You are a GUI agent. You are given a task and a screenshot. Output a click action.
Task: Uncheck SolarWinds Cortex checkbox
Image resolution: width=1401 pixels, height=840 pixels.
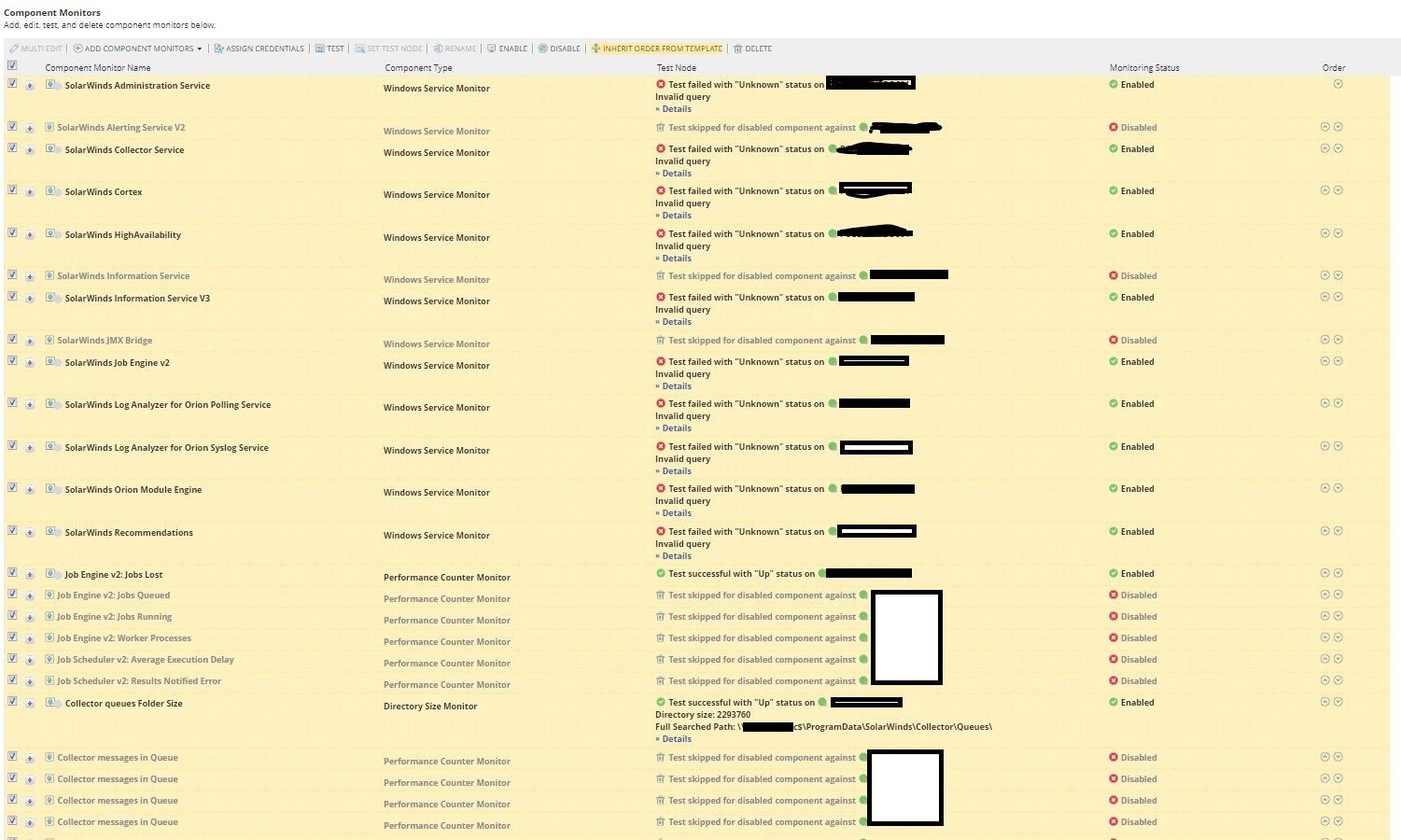12,189
